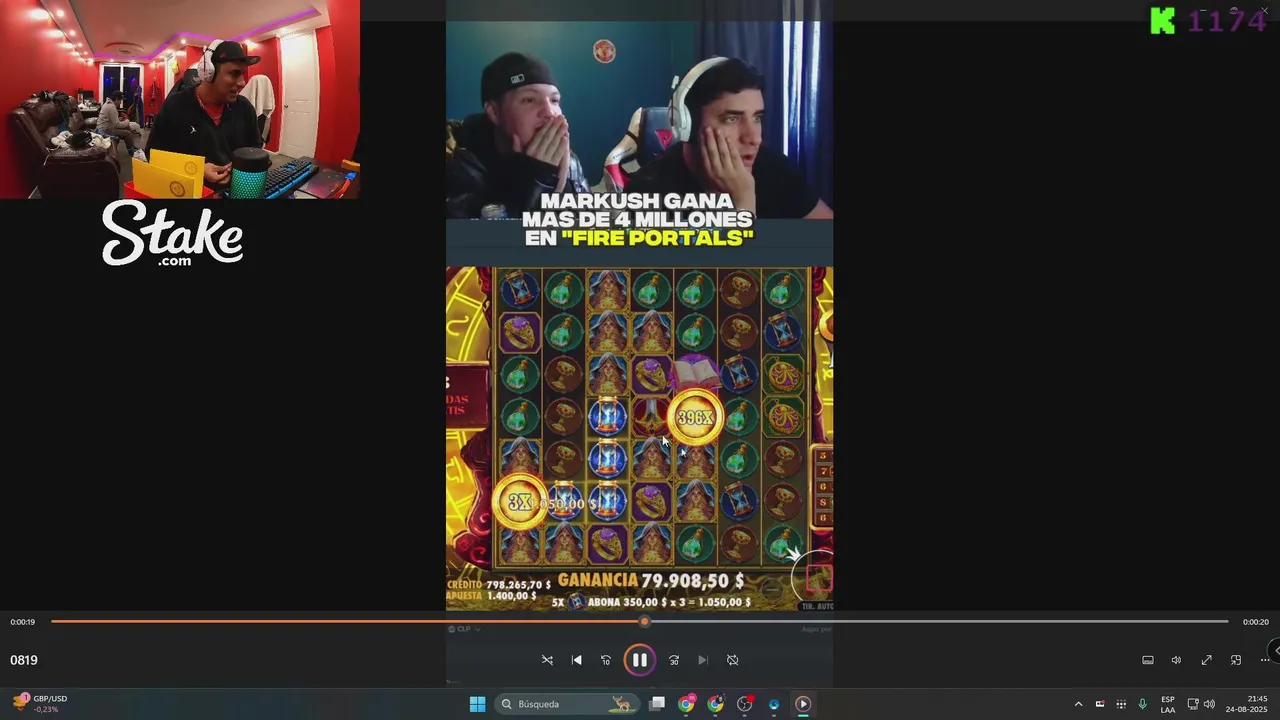Click the video title 0819

[24, 660]
